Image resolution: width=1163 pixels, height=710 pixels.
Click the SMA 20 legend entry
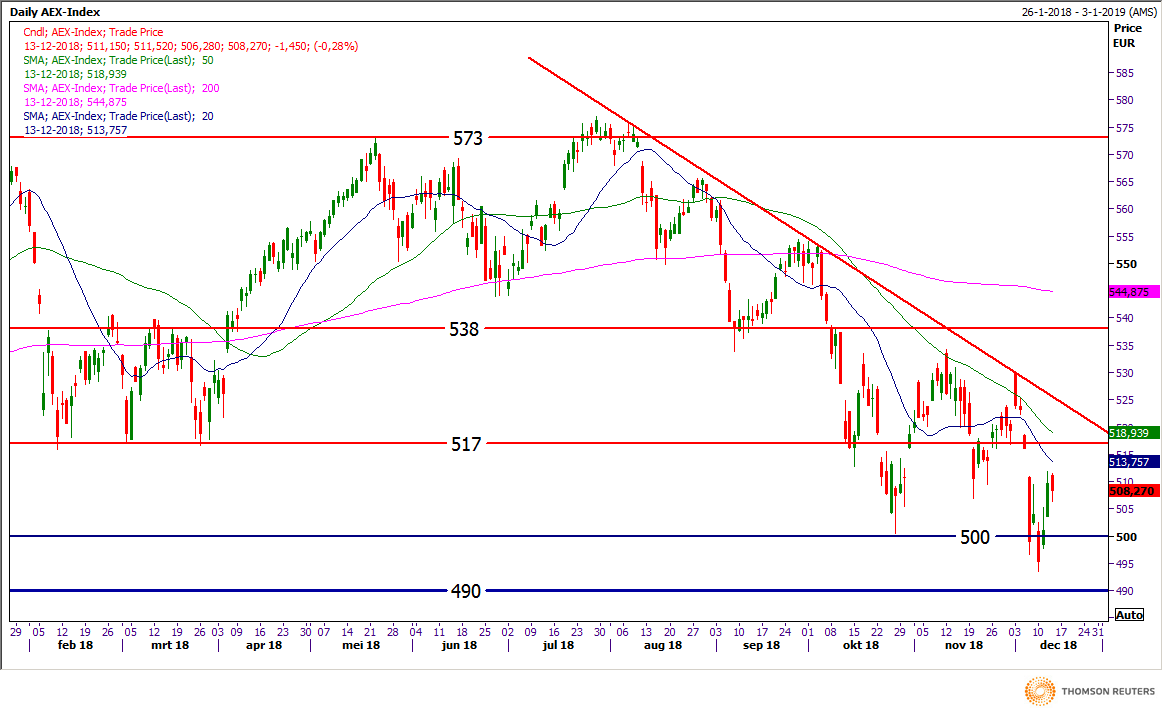118,116
